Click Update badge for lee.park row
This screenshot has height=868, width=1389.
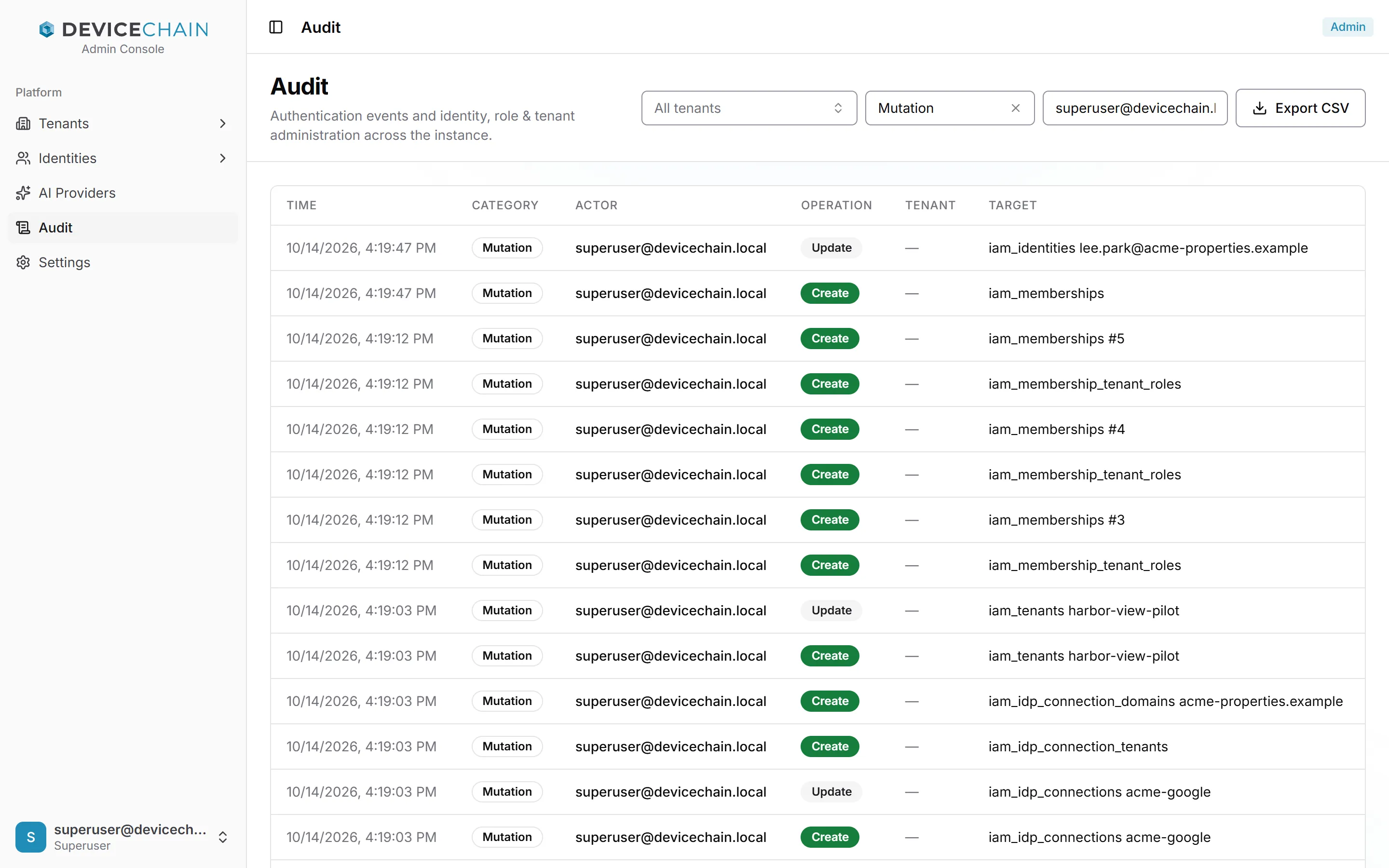(x=831, y=248)
